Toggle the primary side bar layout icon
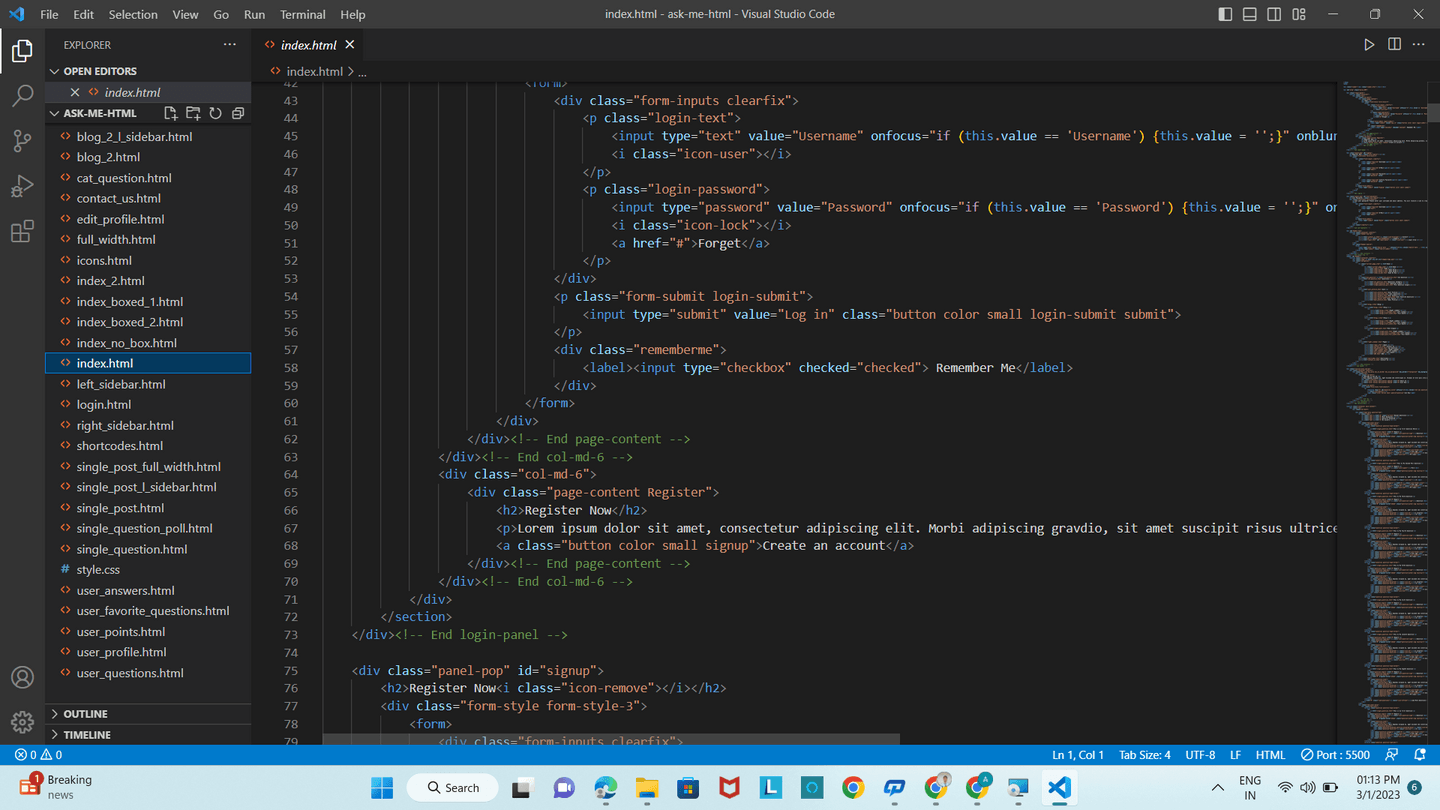 (1225, 14)
